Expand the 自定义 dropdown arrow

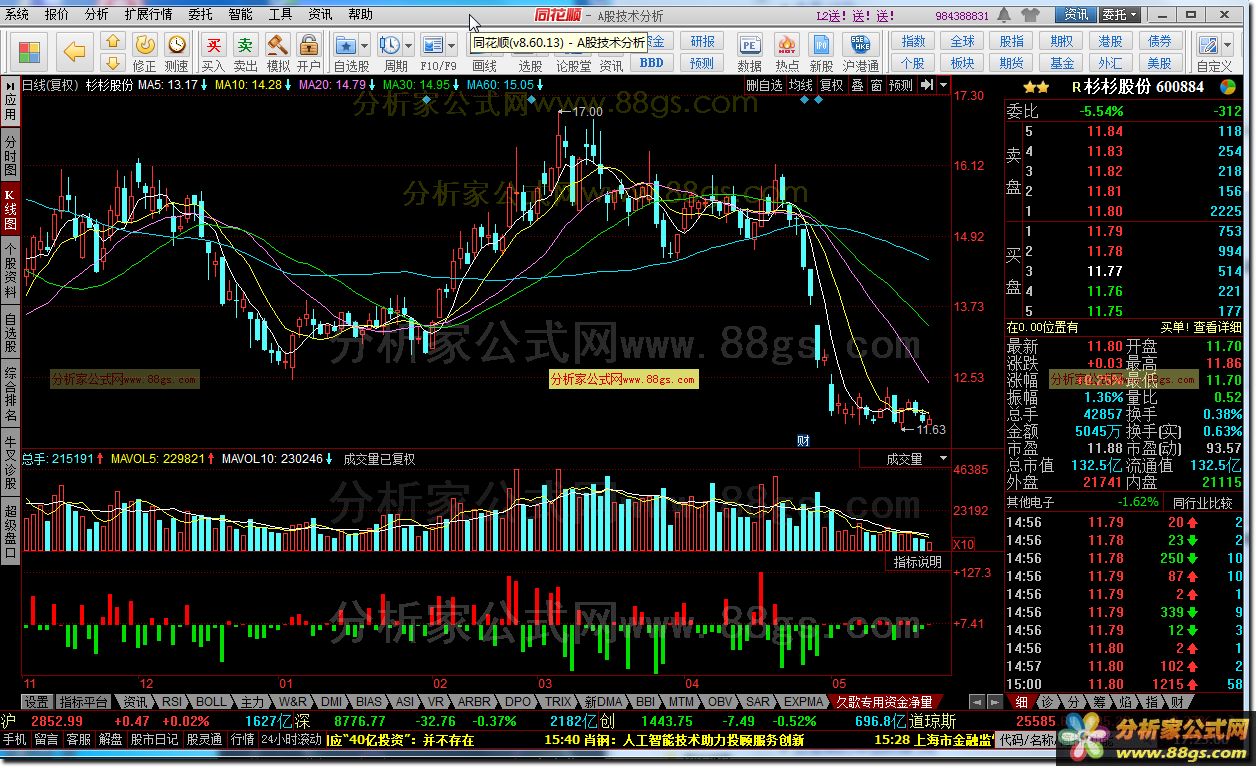(1227, 46)
